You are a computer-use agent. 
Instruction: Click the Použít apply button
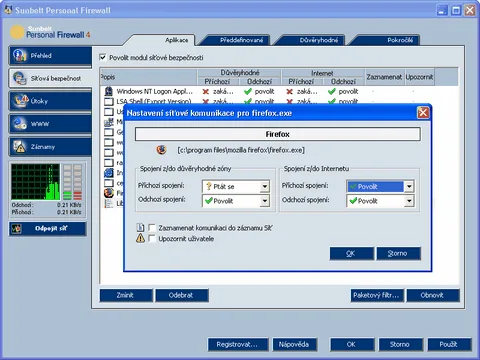[449, 344]
